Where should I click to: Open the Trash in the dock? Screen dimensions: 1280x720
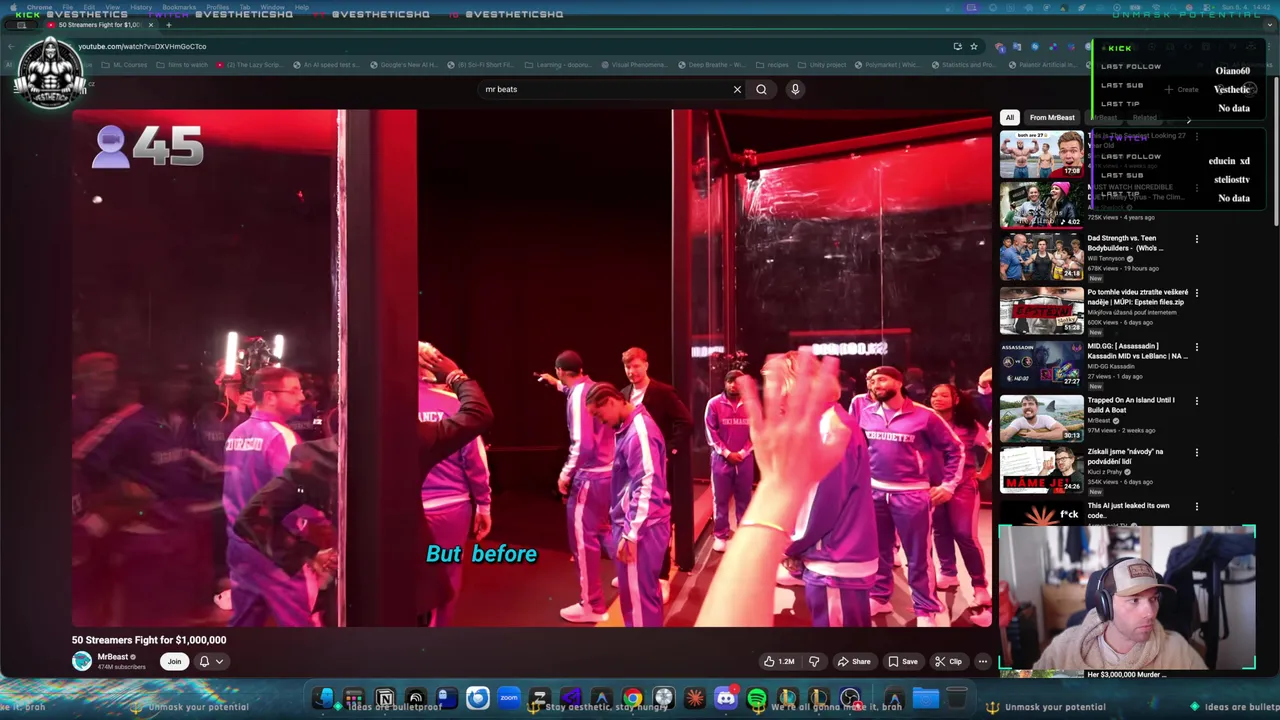tap(957, 698)
